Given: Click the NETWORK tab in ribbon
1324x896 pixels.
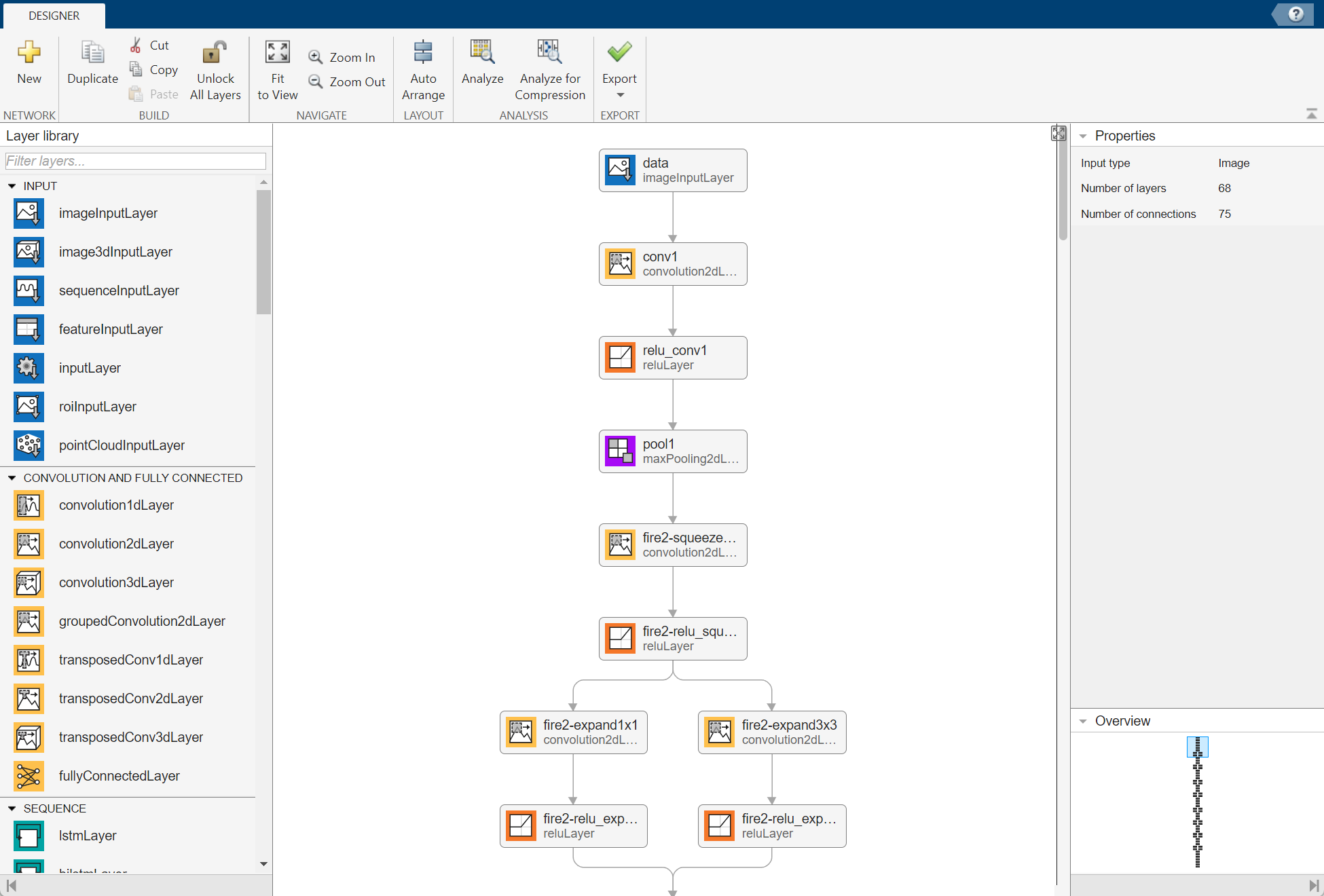Looking at the screenshot, I should [x=27, y=113].
